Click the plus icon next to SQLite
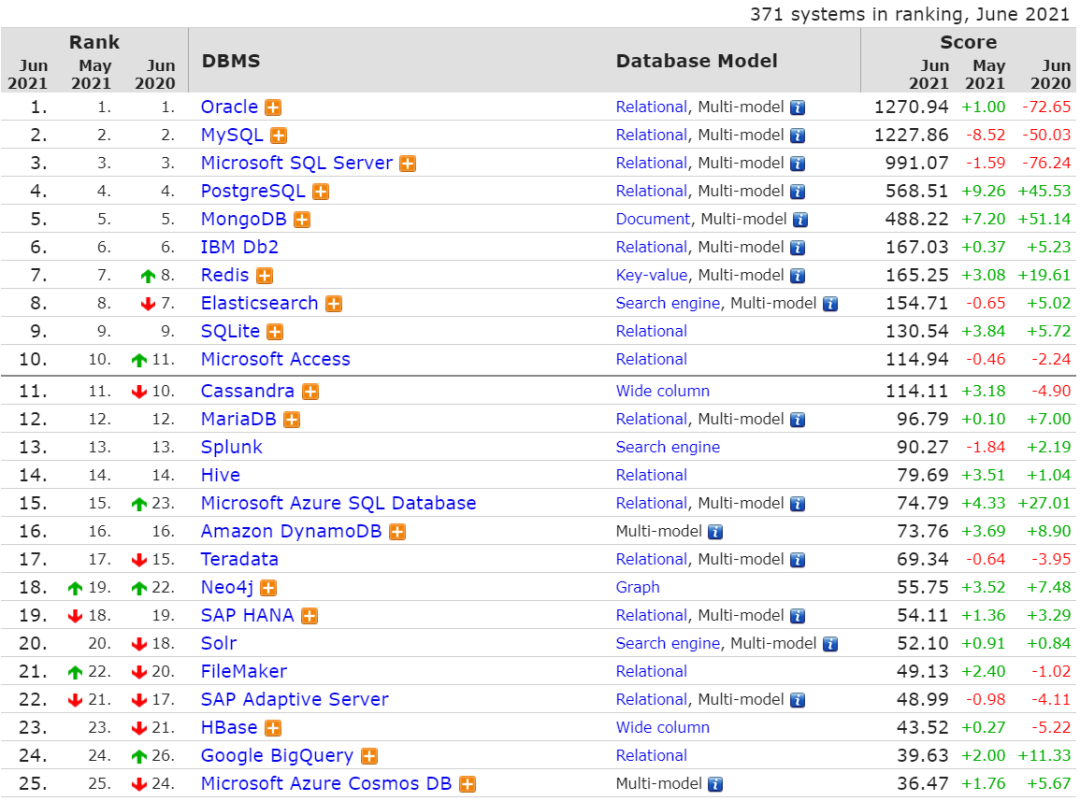1080x801 pixels. [x=276, y=332]
